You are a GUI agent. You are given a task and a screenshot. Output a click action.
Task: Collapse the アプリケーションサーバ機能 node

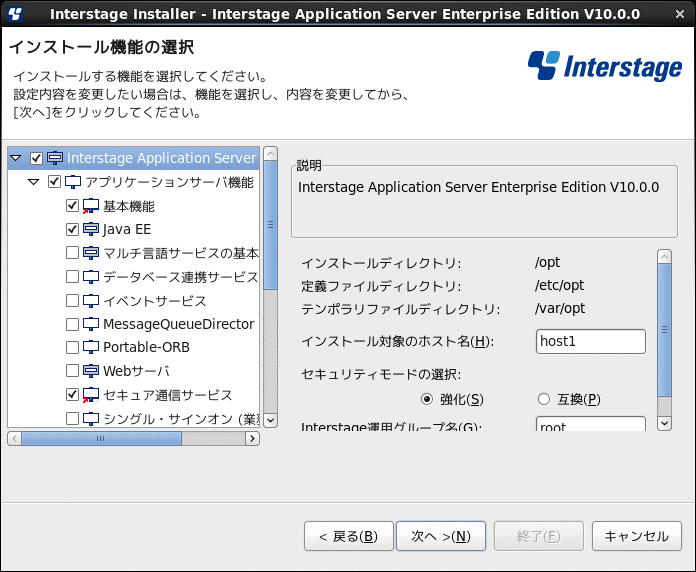[34, 182]
